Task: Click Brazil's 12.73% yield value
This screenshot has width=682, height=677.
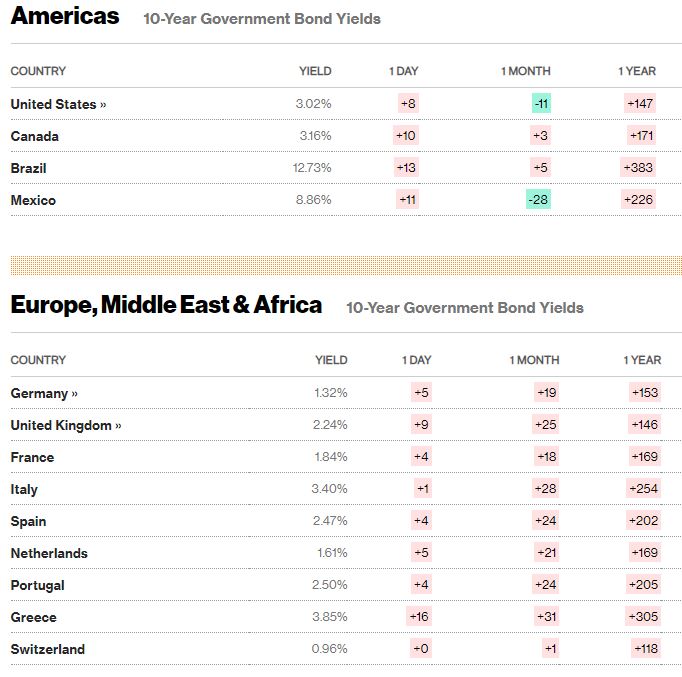Action: coord(312,168)
